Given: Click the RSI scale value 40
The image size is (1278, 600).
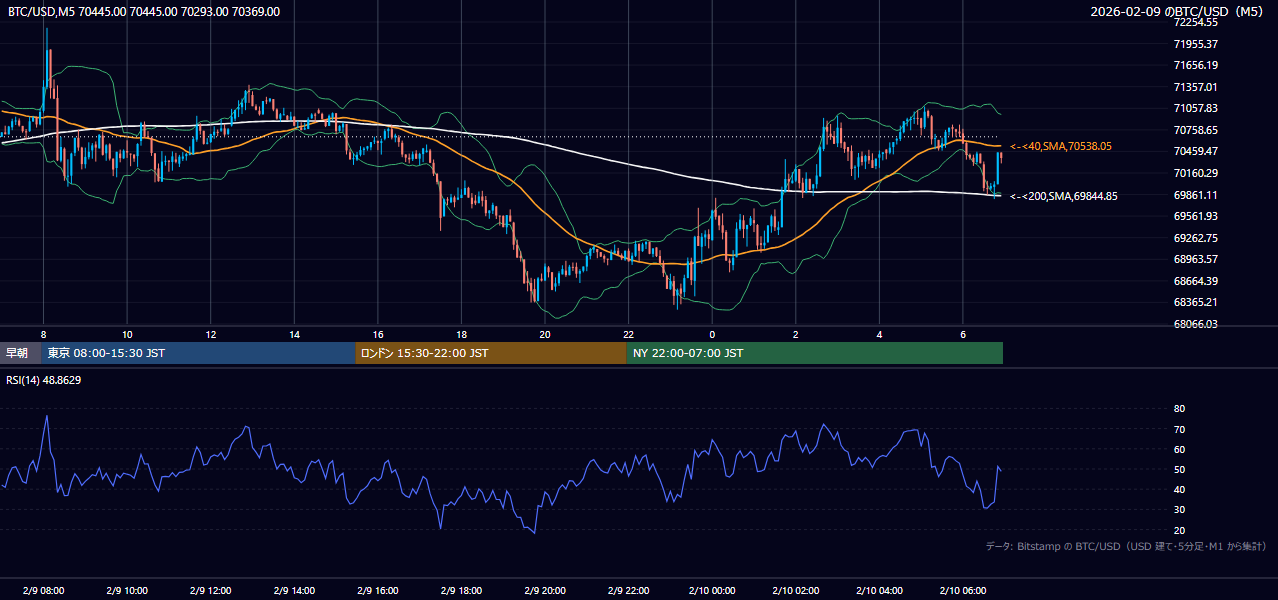Looking at the screenshot, I should coord(1179,489).
